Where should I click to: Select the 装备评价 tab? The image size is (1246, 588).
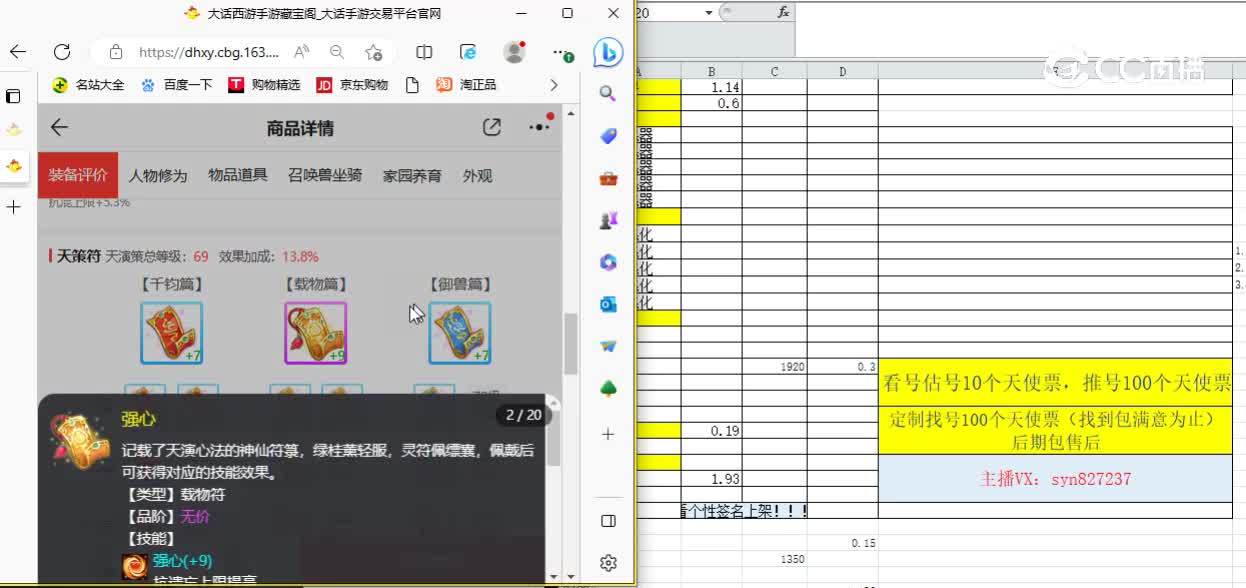78,175
